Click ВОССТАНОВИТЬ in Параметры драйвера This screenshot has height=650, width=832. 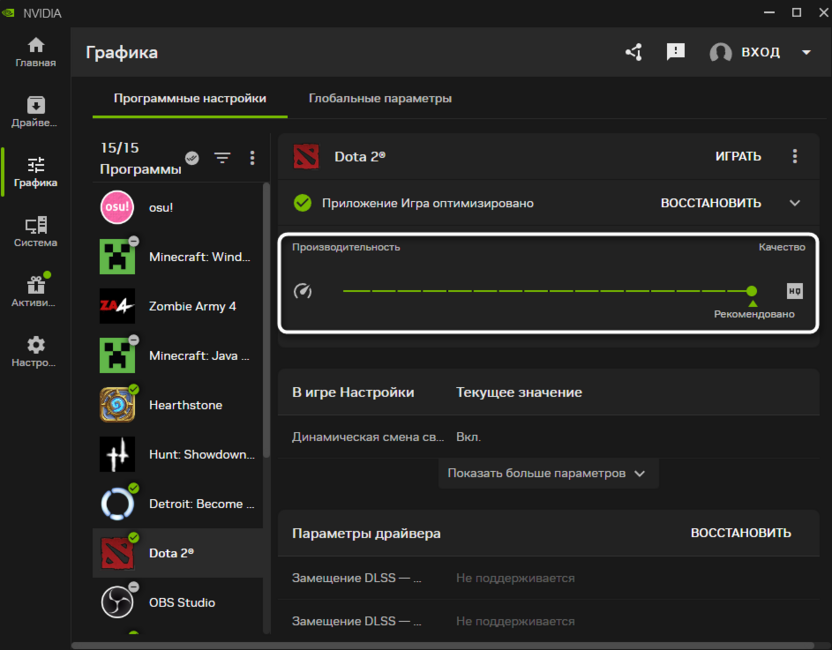[741, 533]
